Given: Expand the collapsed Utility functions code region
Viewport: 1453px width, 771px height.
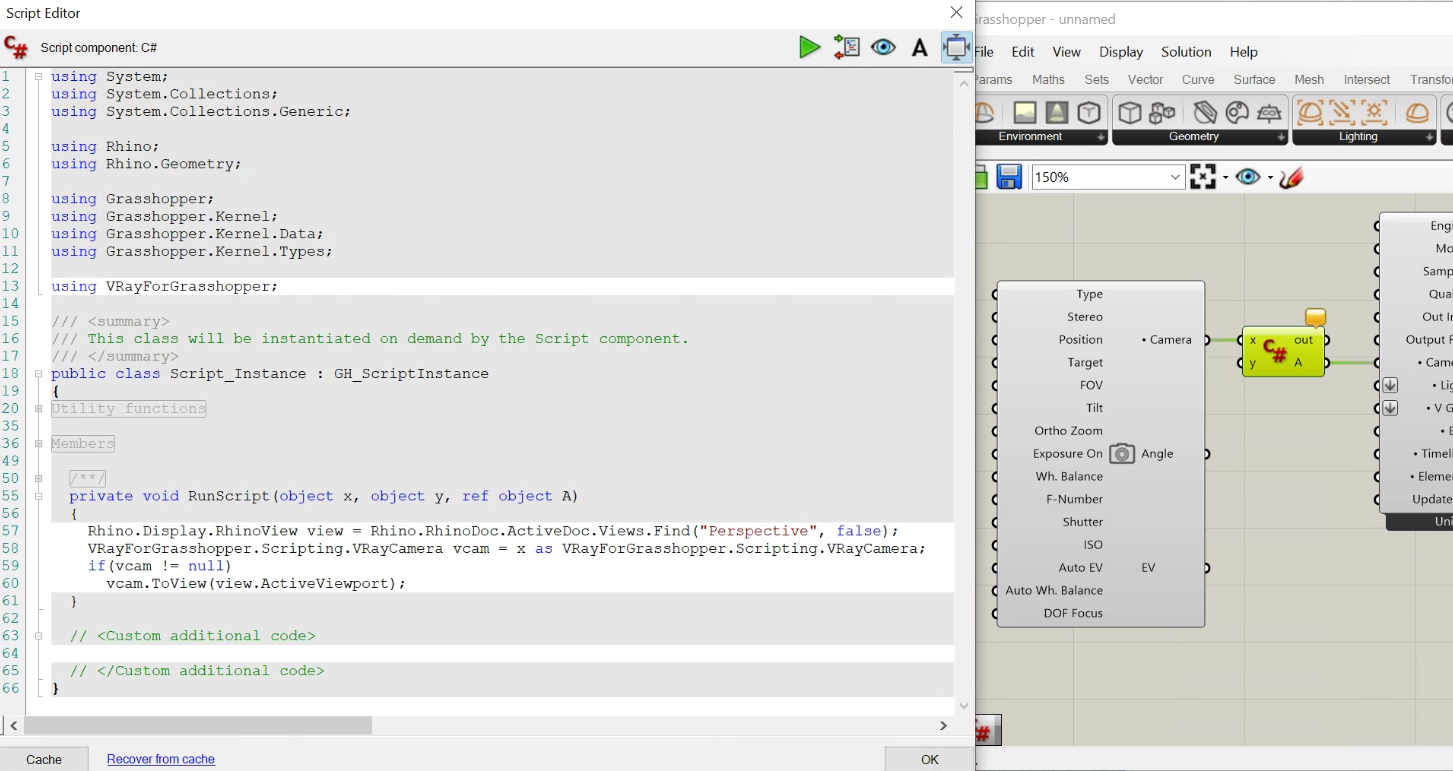Looking at the screenshot, I should click(x=38, y=409).
